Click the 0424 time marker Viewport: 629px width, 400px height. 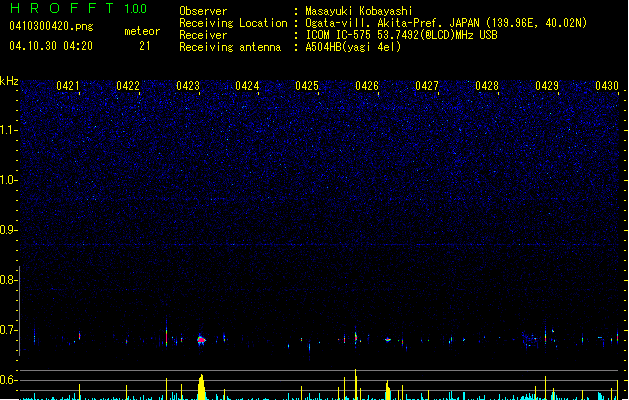pos(247,85)
